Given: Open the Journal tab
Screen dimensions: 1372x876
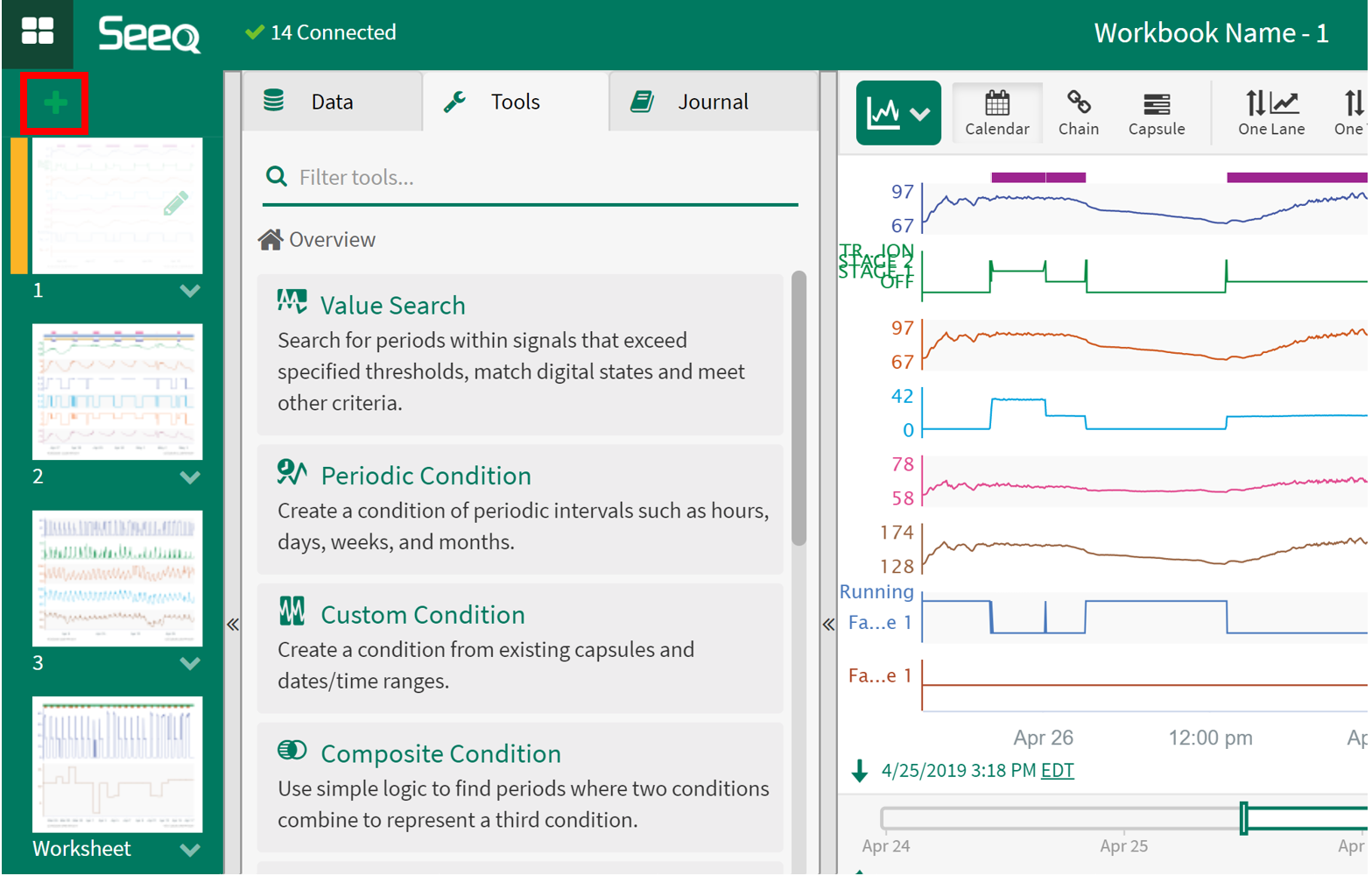Looking at the screenshot, I should click(x=712, y=102).
